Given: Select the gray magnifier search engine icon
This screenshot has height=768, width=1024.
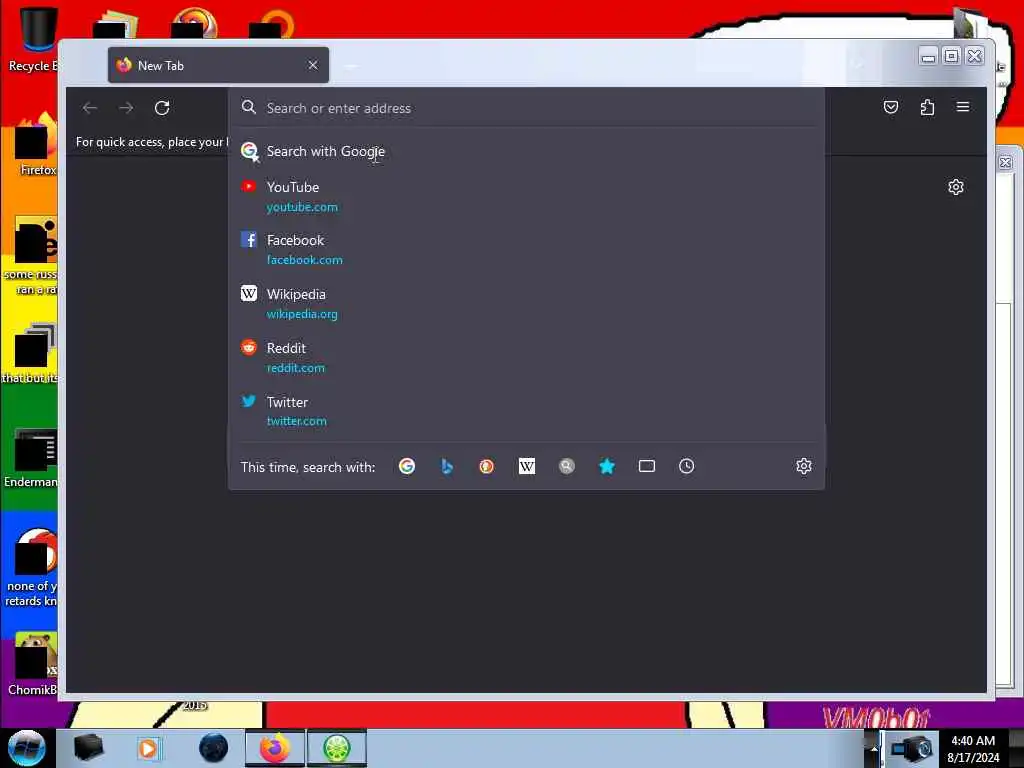Looking at the screenshot, I should (567, 466).
